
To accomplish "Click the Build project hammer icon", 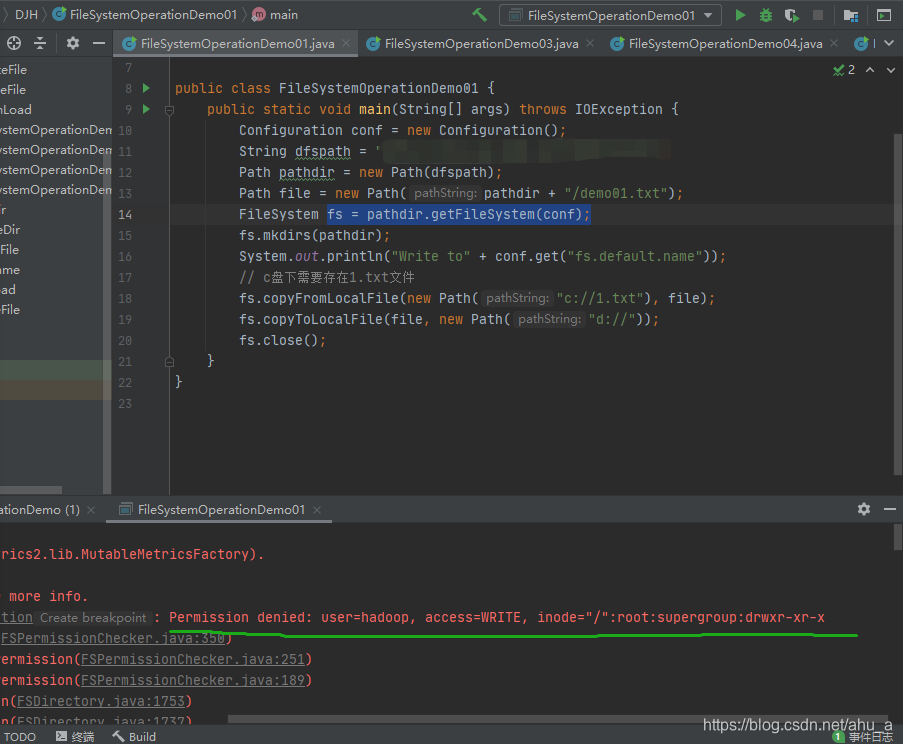I will point(479,15).
